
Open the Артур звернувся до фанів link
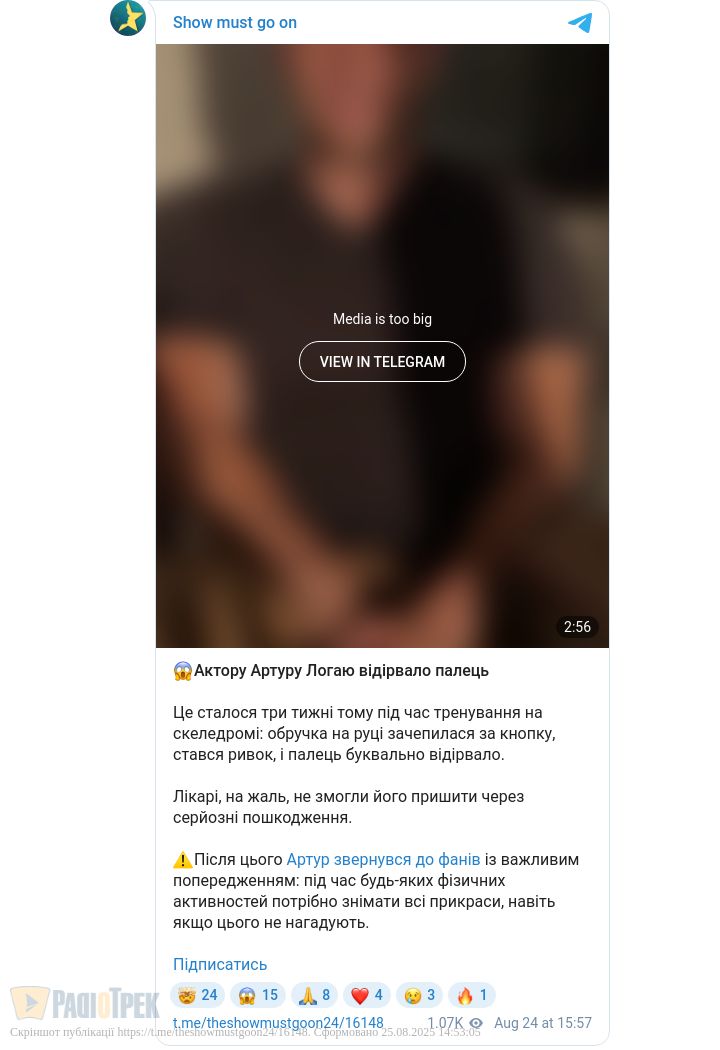[x=383, y=859]
